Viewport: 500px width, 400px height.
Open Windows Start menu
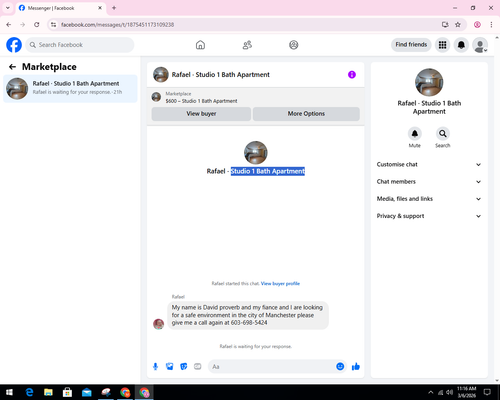[9, 392]
